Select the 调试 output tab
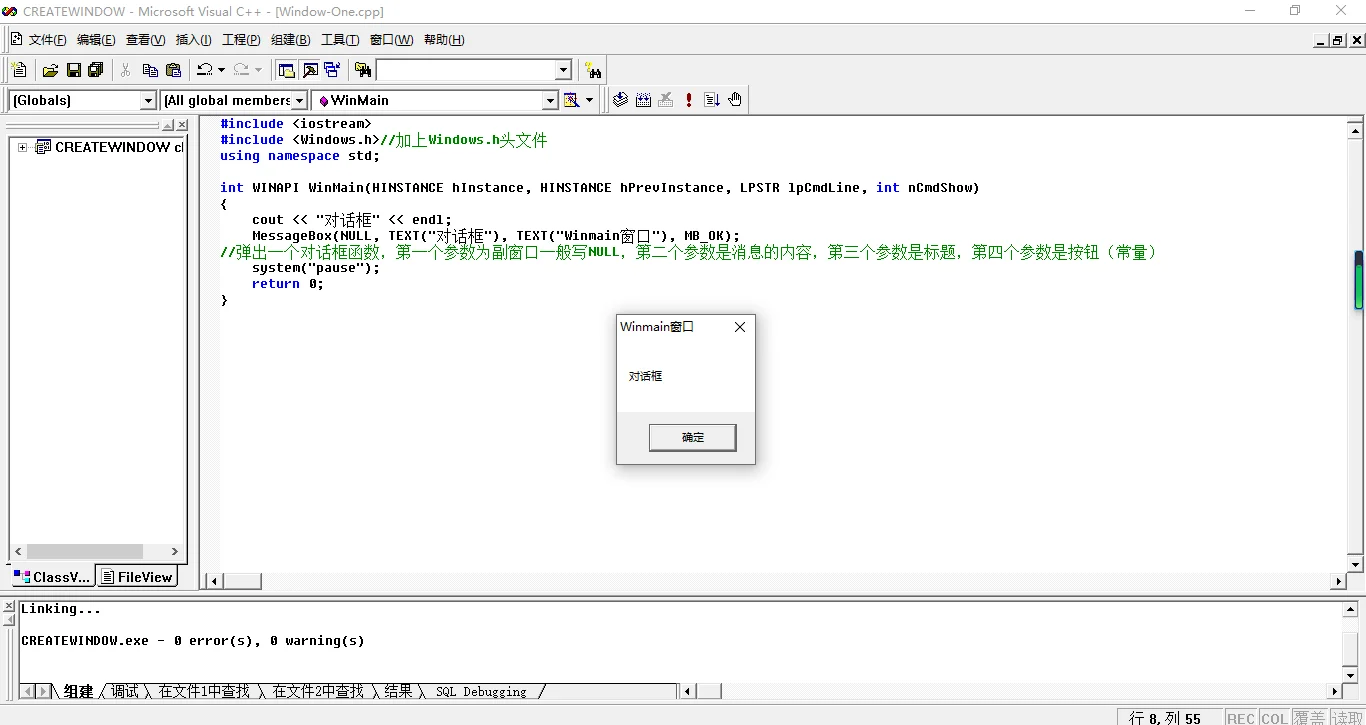The image size is (1366, 725). tap(124, 691)
